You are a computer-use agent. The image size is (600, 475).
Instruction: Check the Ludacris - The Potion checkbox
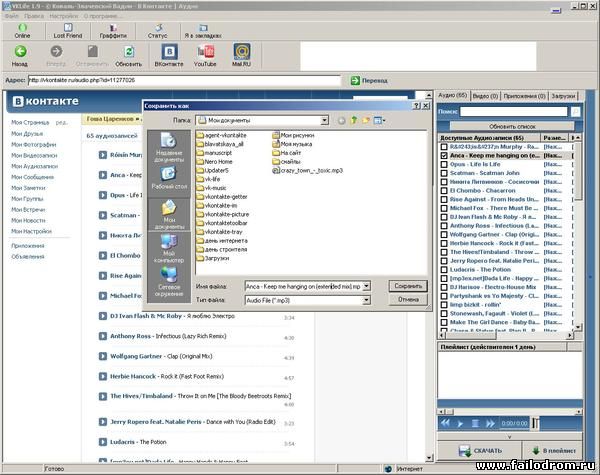click(x=444, y=270)
